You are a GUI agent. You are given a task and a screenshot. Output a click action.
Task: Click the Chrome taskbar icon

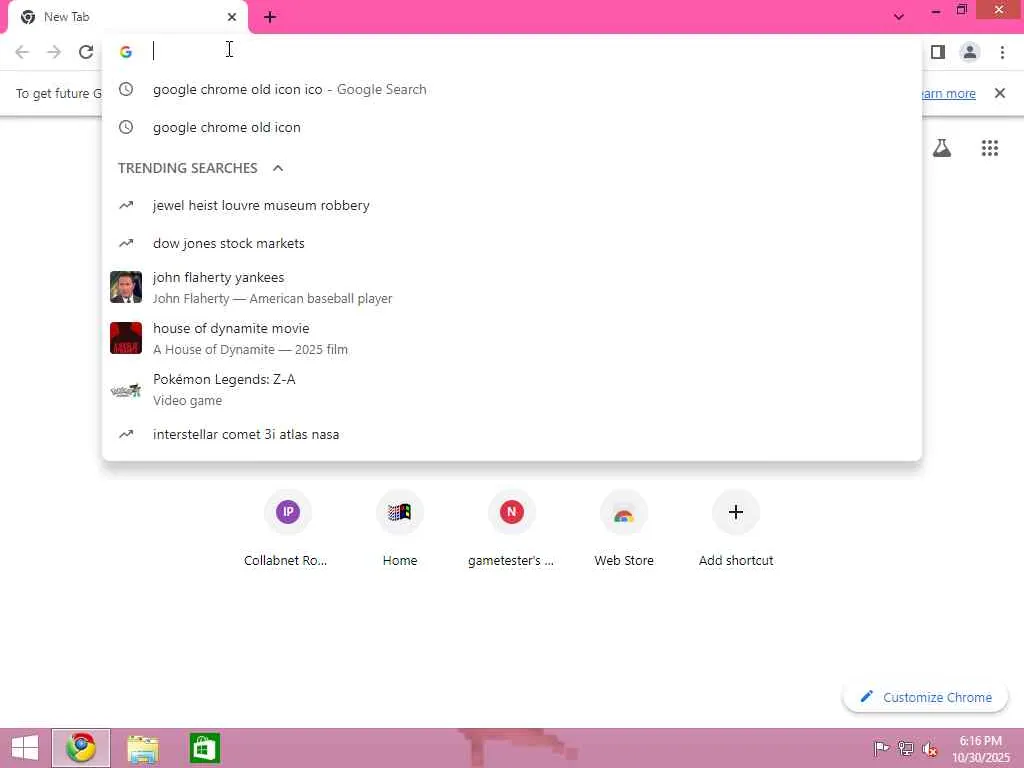81,748
